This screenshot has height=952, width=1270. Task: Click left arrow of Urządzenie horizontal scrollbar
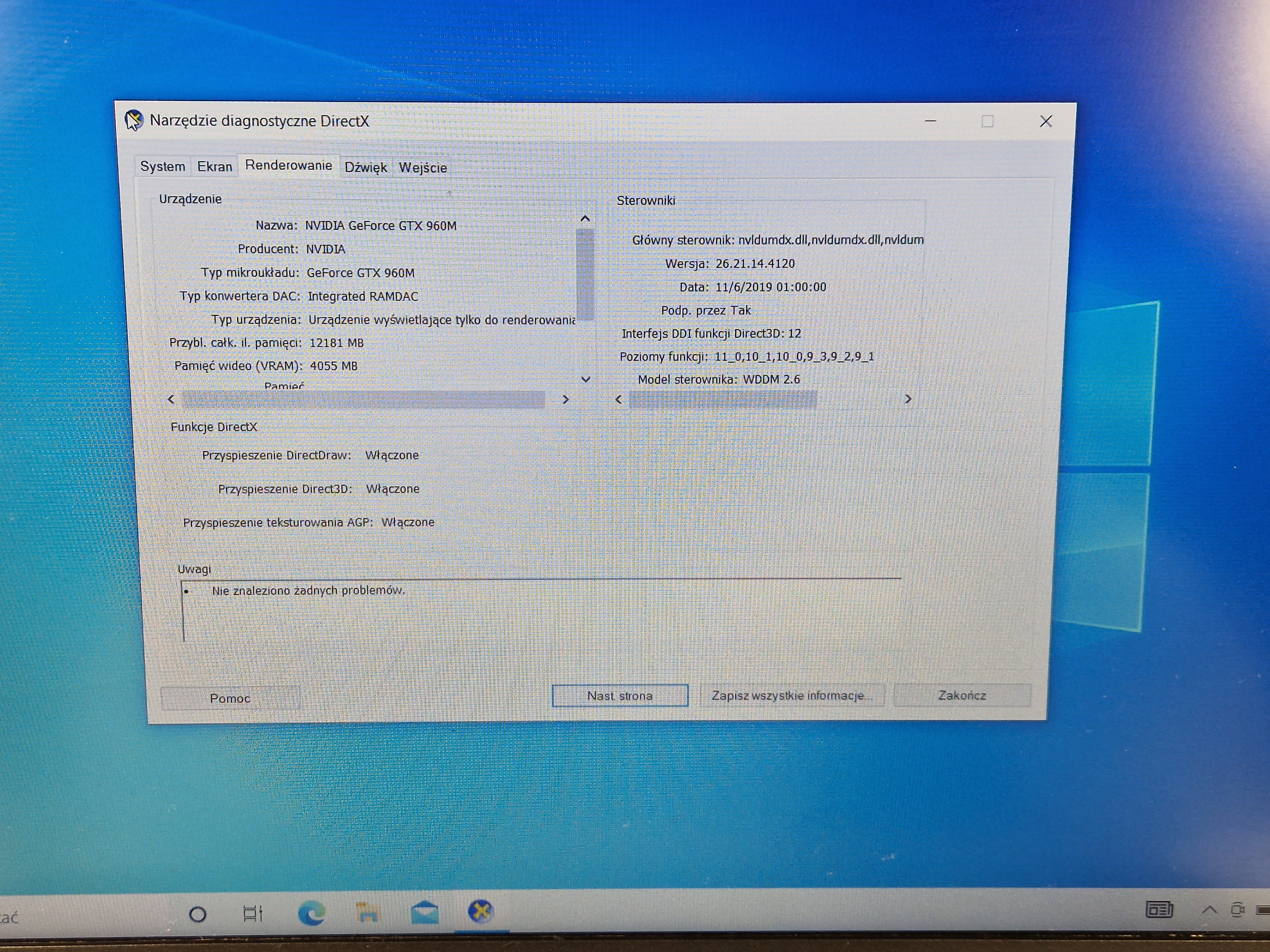(x=171, y=399)
